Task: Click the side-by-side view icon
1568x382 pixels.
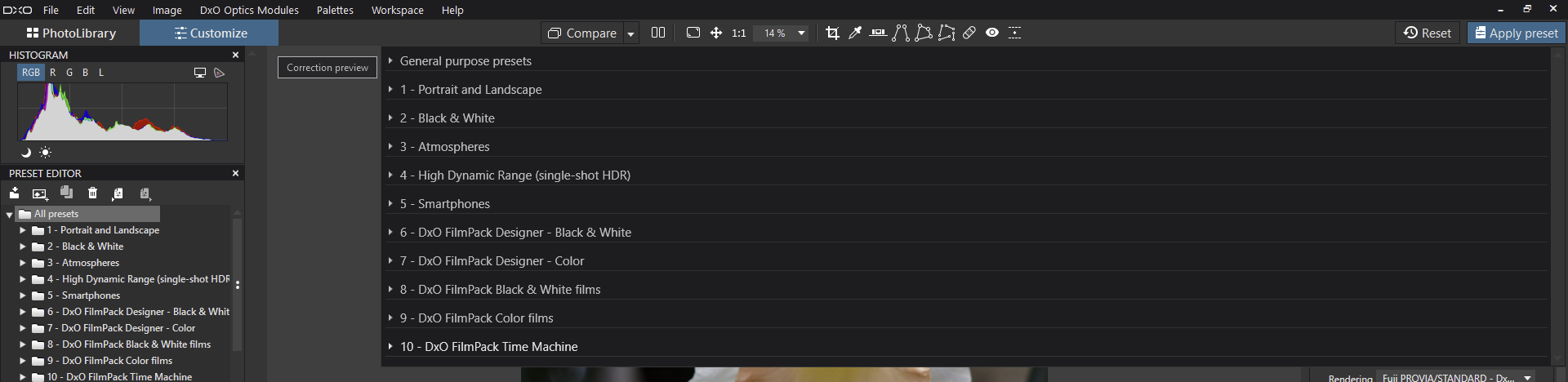Action: click(x=658, y=33)
